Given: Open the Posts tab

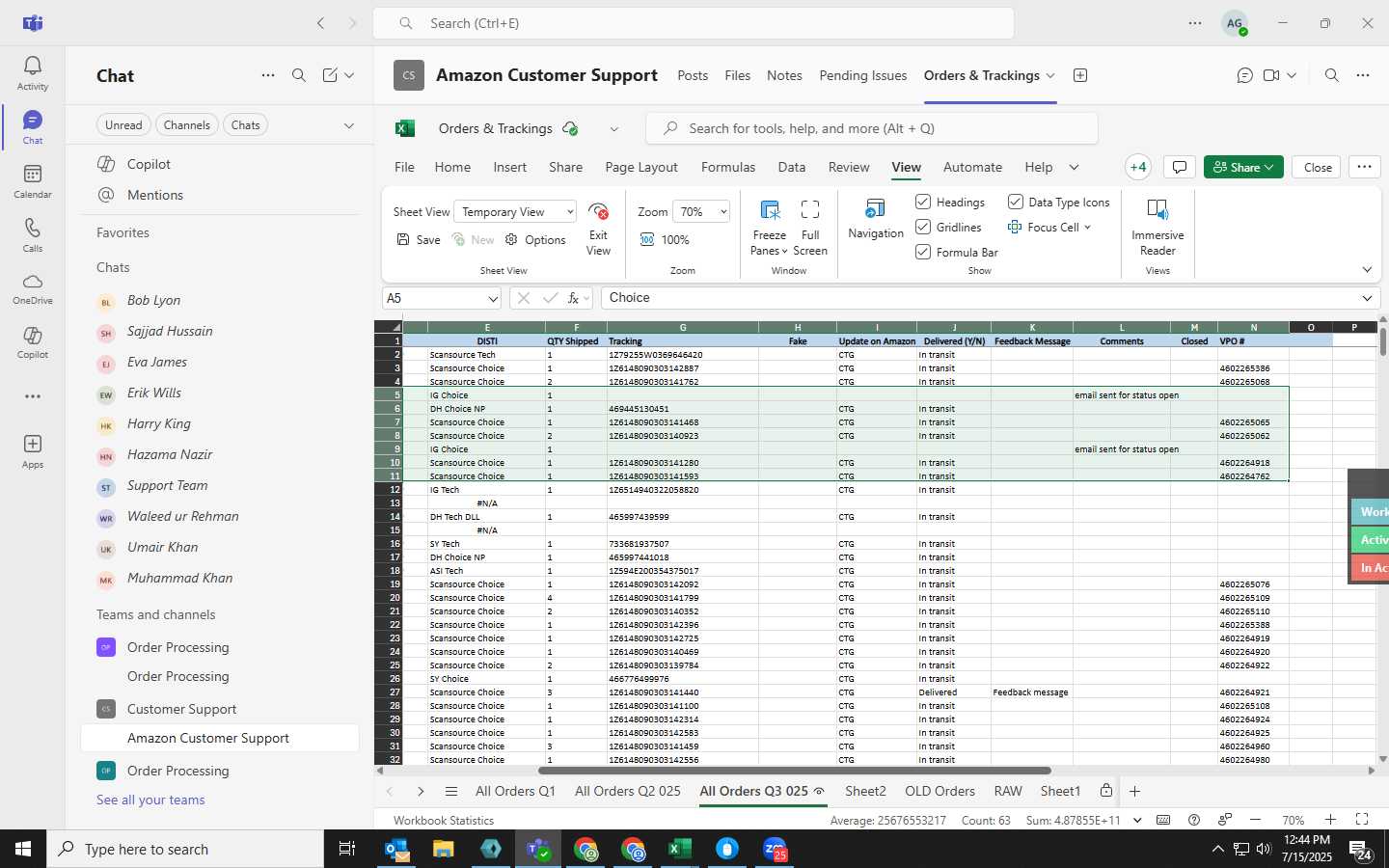Looking at the screenshot, I should tap(693, 75).
